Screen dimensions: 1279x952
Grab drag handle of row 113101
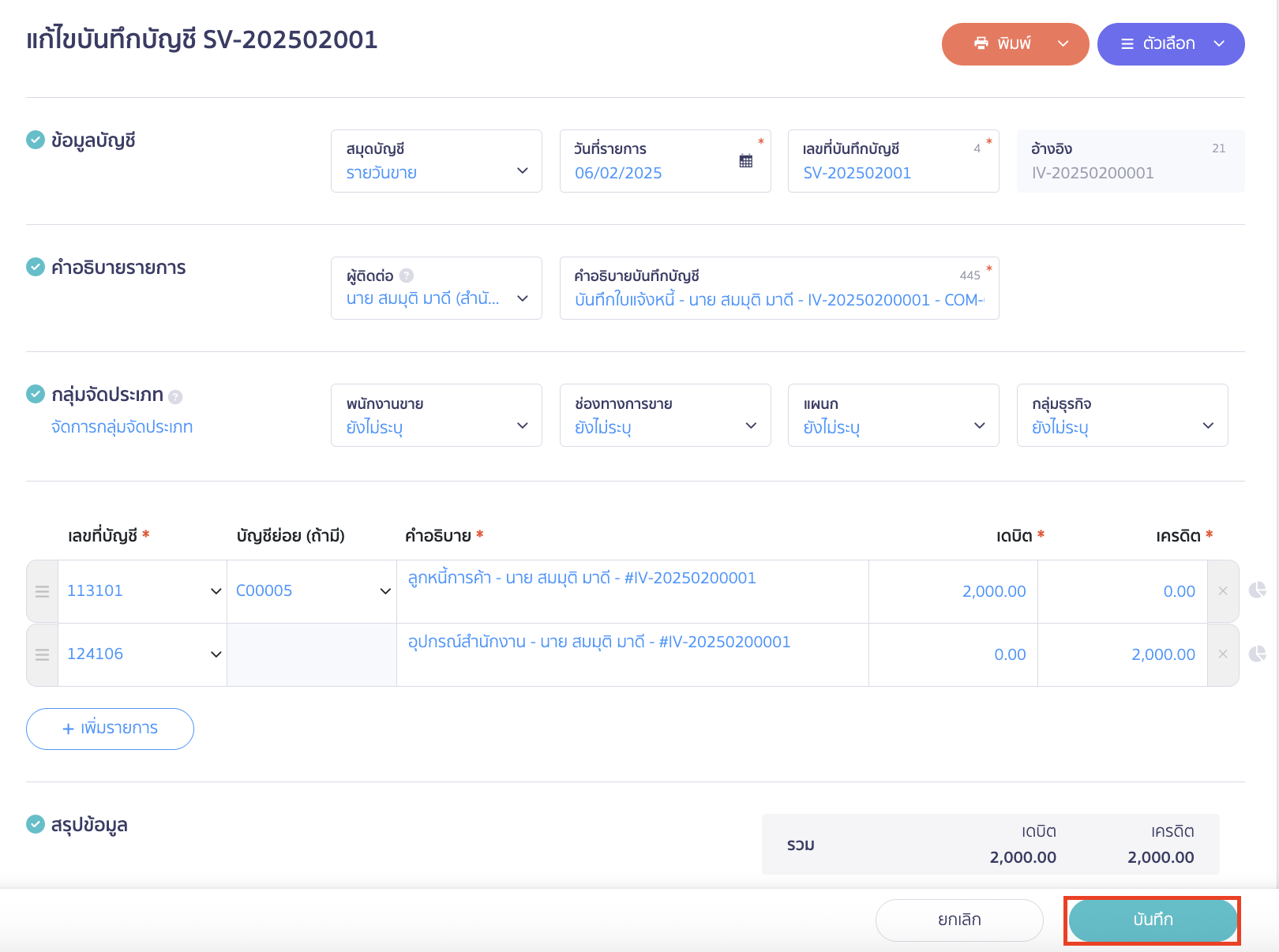[x=43, y=591]
